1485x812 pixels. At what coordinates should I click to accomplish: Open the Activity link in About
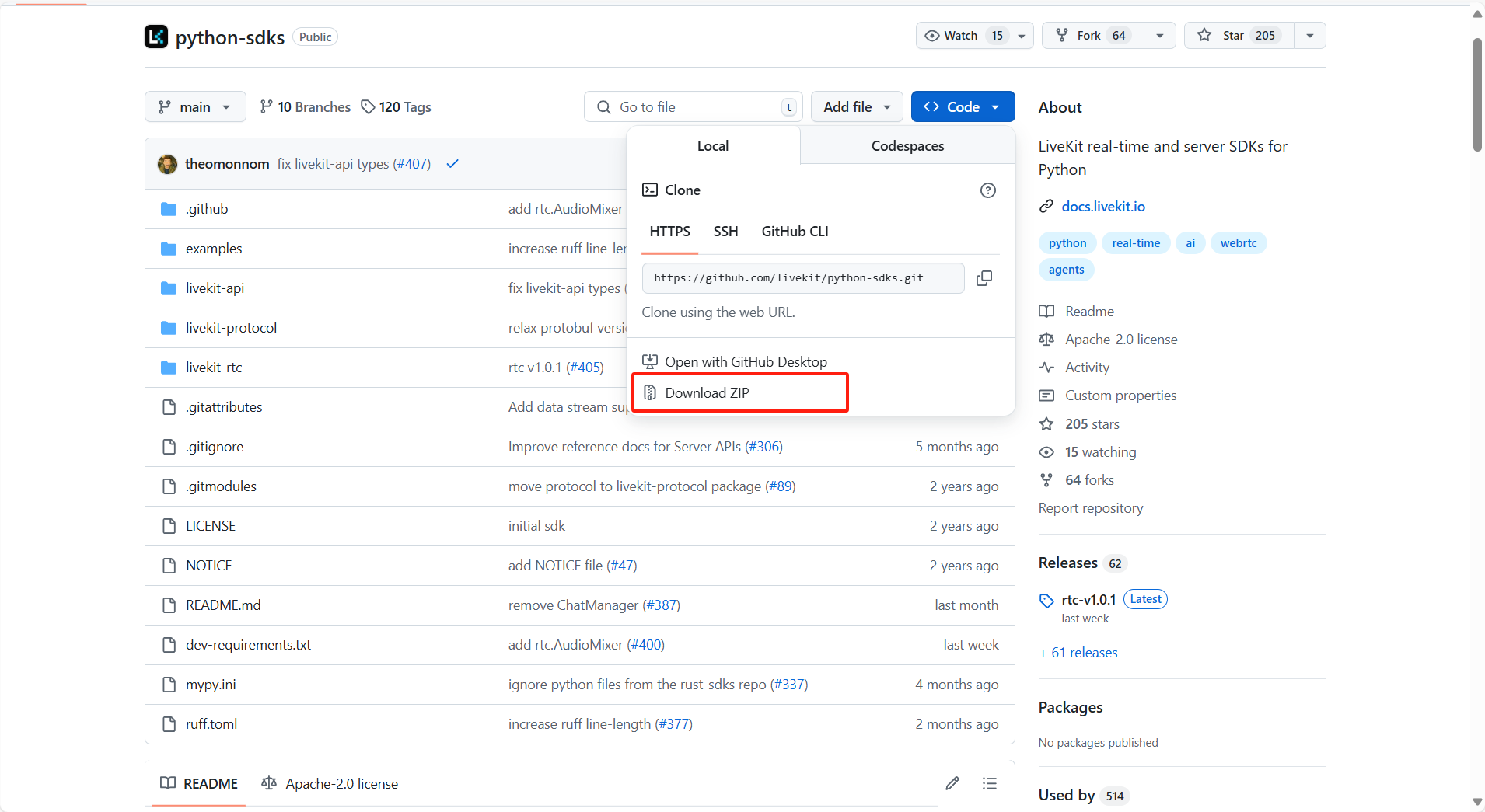point(1087,368)
